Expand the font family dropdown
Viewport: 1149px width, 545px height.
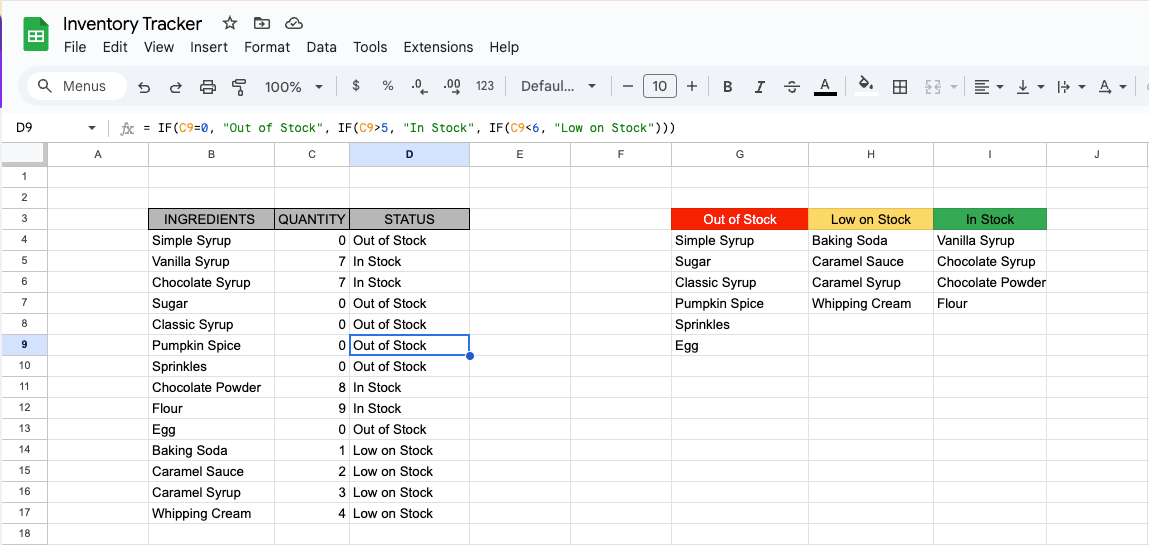(x=558, y=87)
